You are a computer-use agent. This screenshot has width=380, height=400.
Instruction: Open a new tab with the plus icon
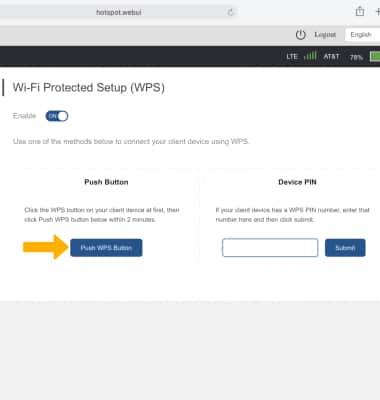pyautogui.click(x=377, y=12)
